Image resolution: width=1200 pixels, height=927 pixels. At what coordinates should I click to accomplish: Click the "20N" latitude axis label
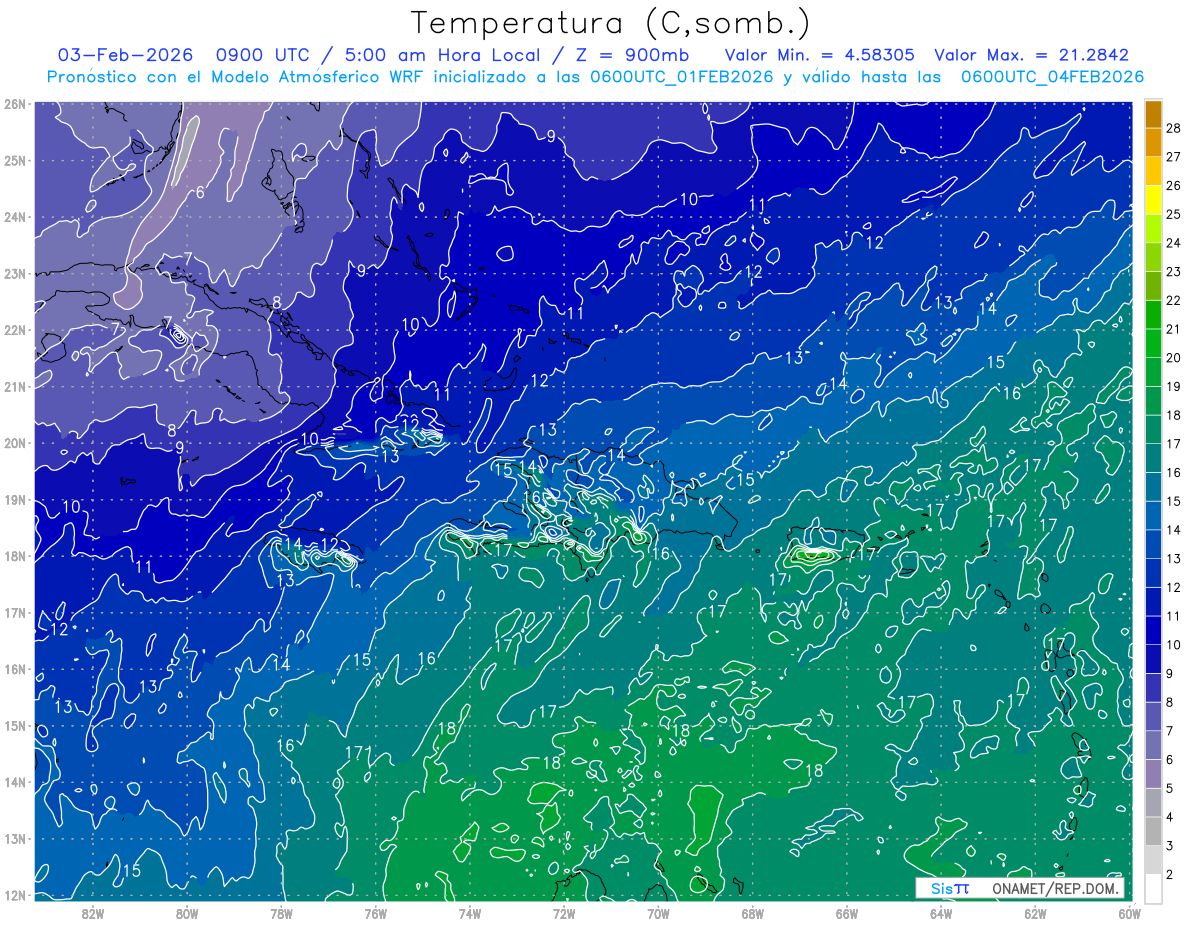[x=15, y=443]
